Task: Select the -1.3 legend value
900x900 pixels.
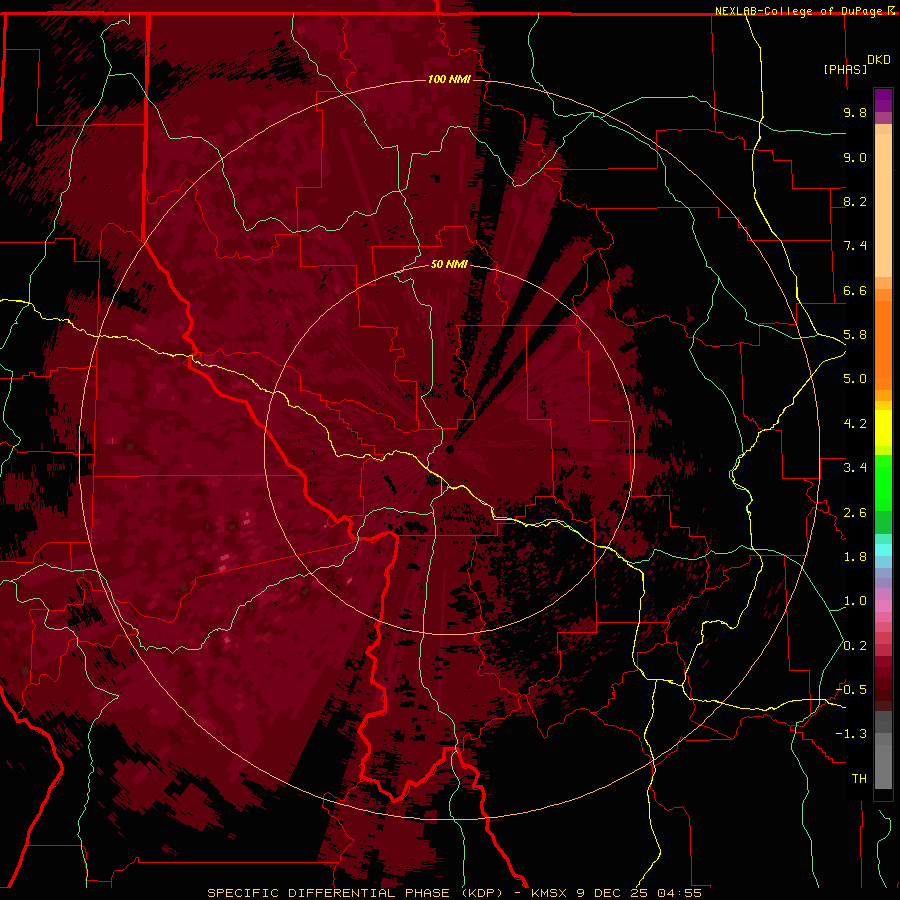Action: [x=851, y=734]
